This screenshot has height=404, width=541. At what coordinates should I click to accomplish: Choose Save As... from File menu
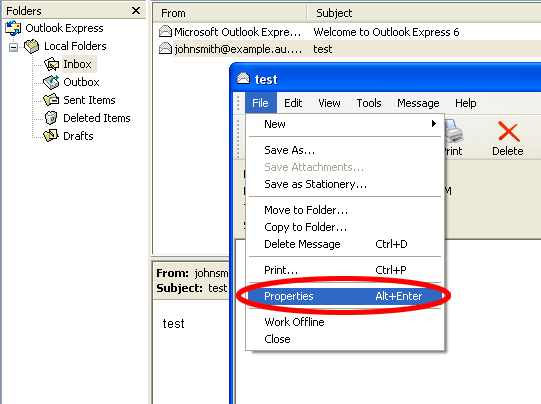pos(345,150)
